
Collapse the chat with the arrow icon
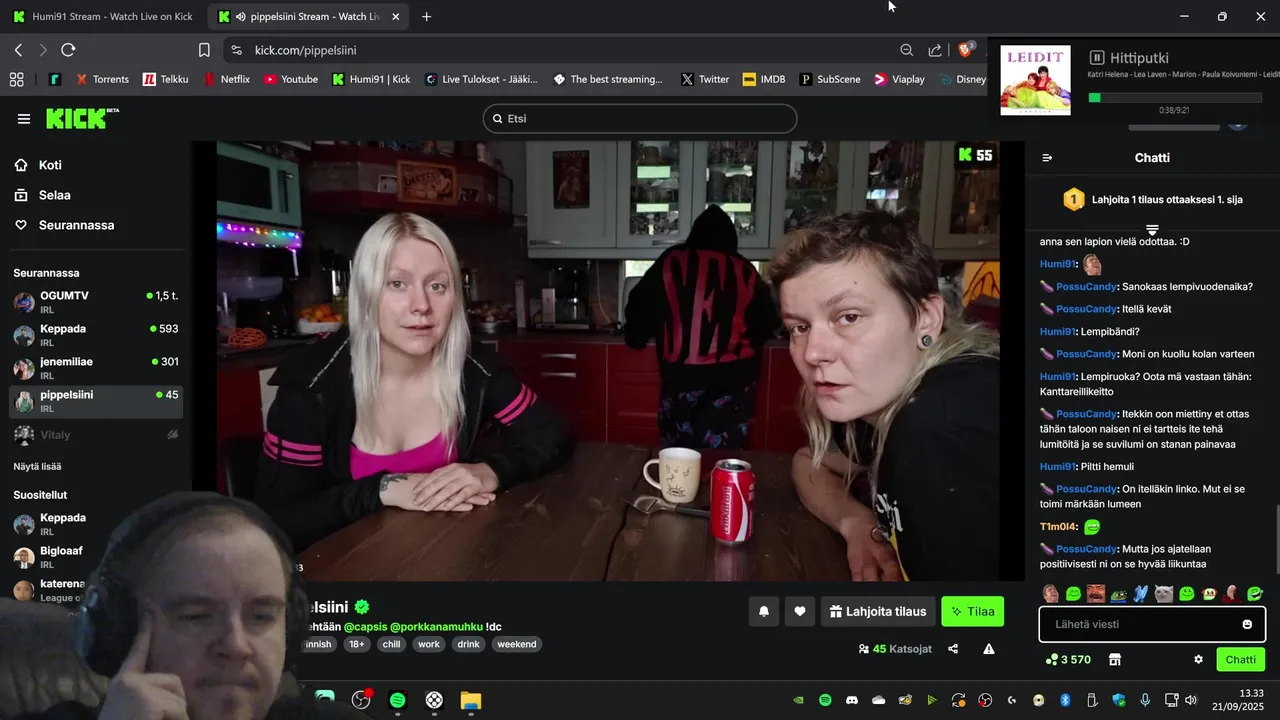(1047, 158)
